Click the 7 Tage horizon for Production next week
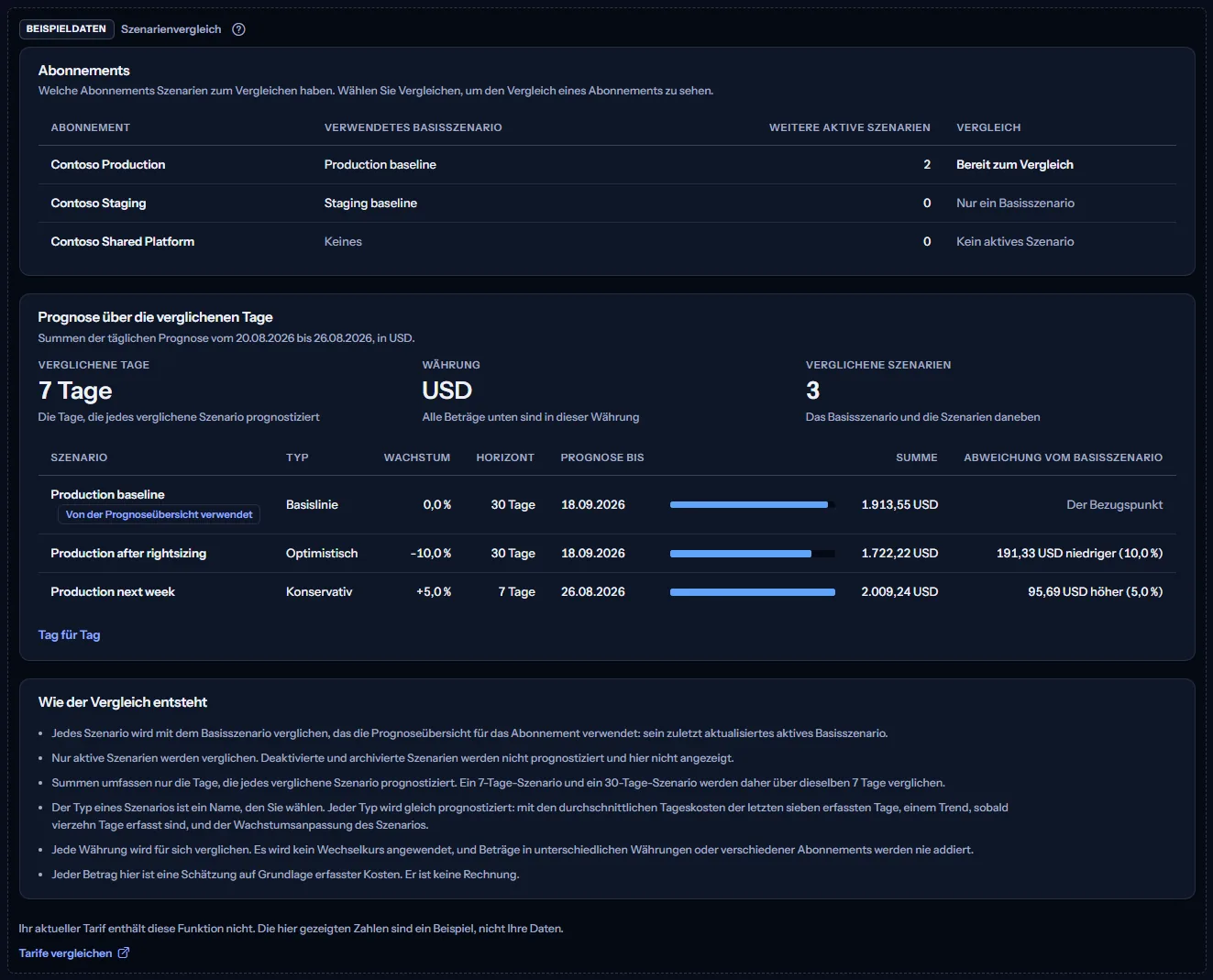 (517, 592)
